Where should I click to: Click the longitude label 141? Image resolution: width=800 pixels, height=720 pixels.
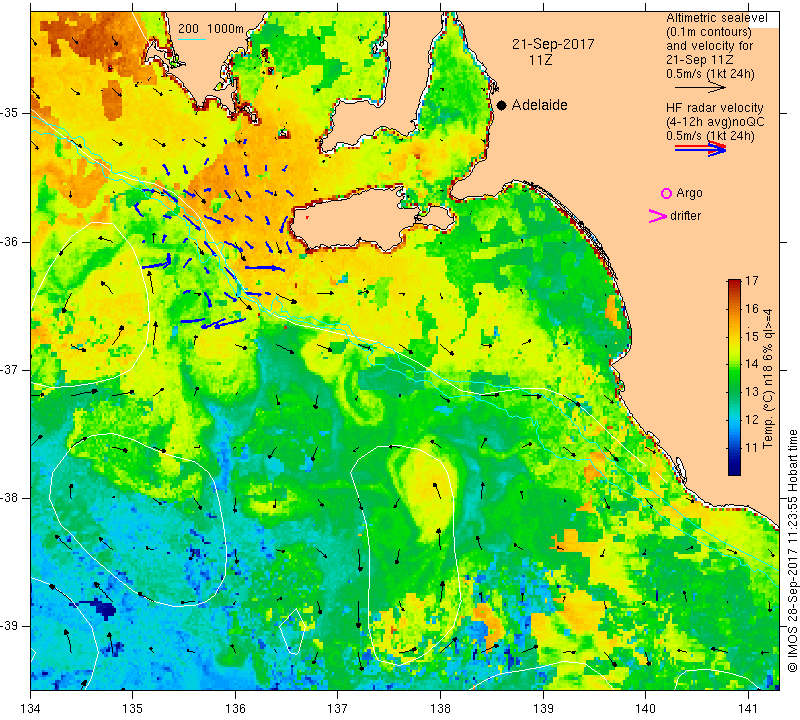click(748, 708)
